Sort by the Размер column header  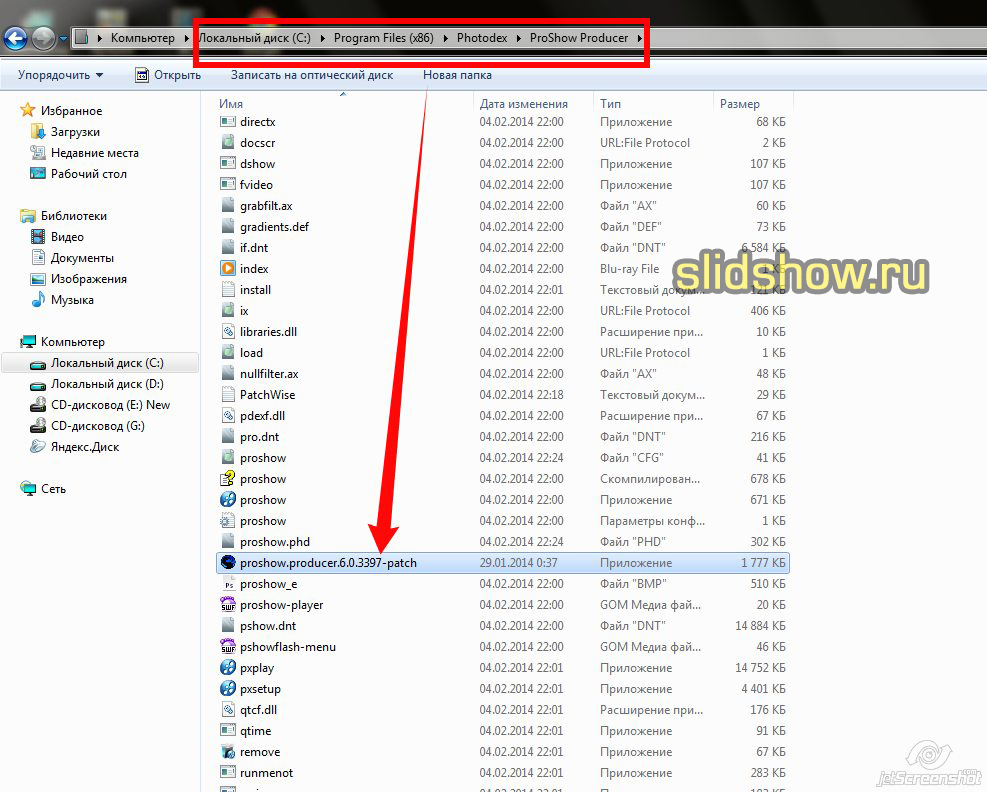point(740,103)
